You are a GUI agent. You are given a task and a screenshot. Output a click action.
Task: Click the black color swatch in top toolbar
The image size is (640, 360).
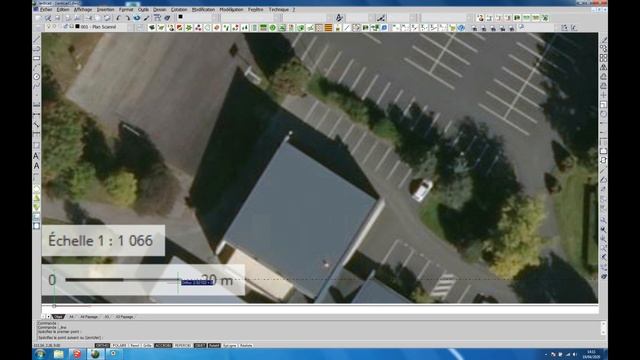(x=180, y=17)
